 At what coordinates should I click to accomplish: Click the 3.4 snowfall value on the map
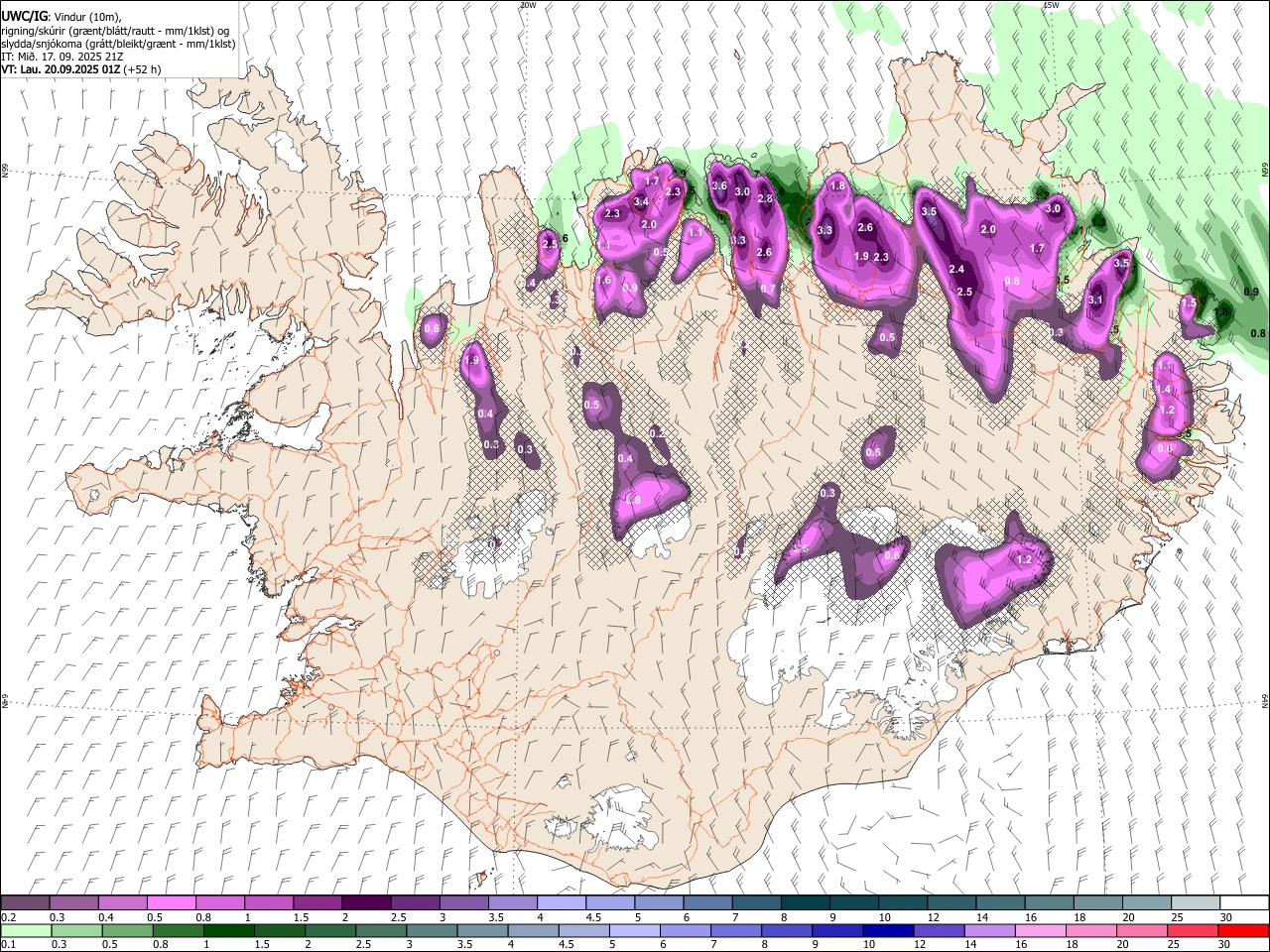pos(641,202)
